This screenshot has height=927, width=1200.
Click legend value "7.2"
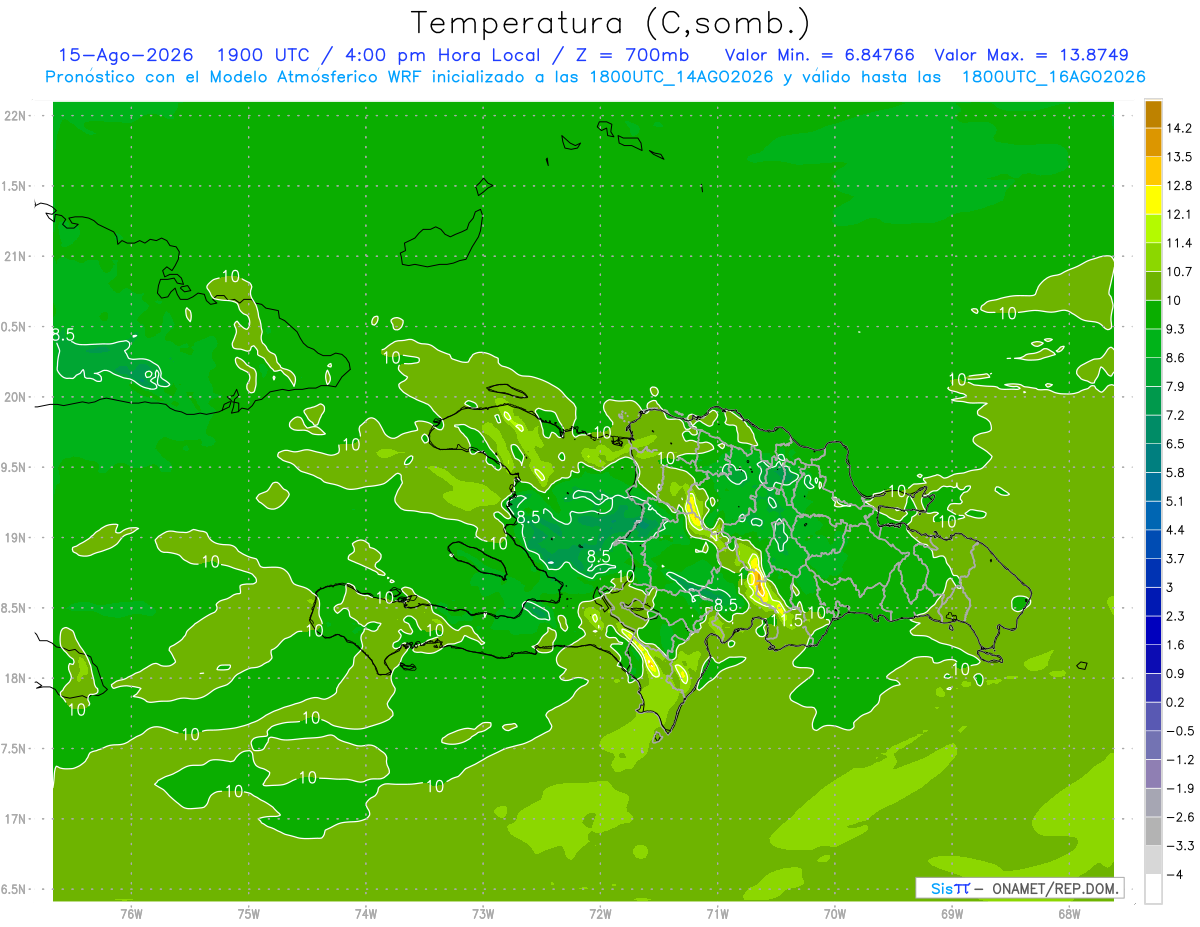1176,415
